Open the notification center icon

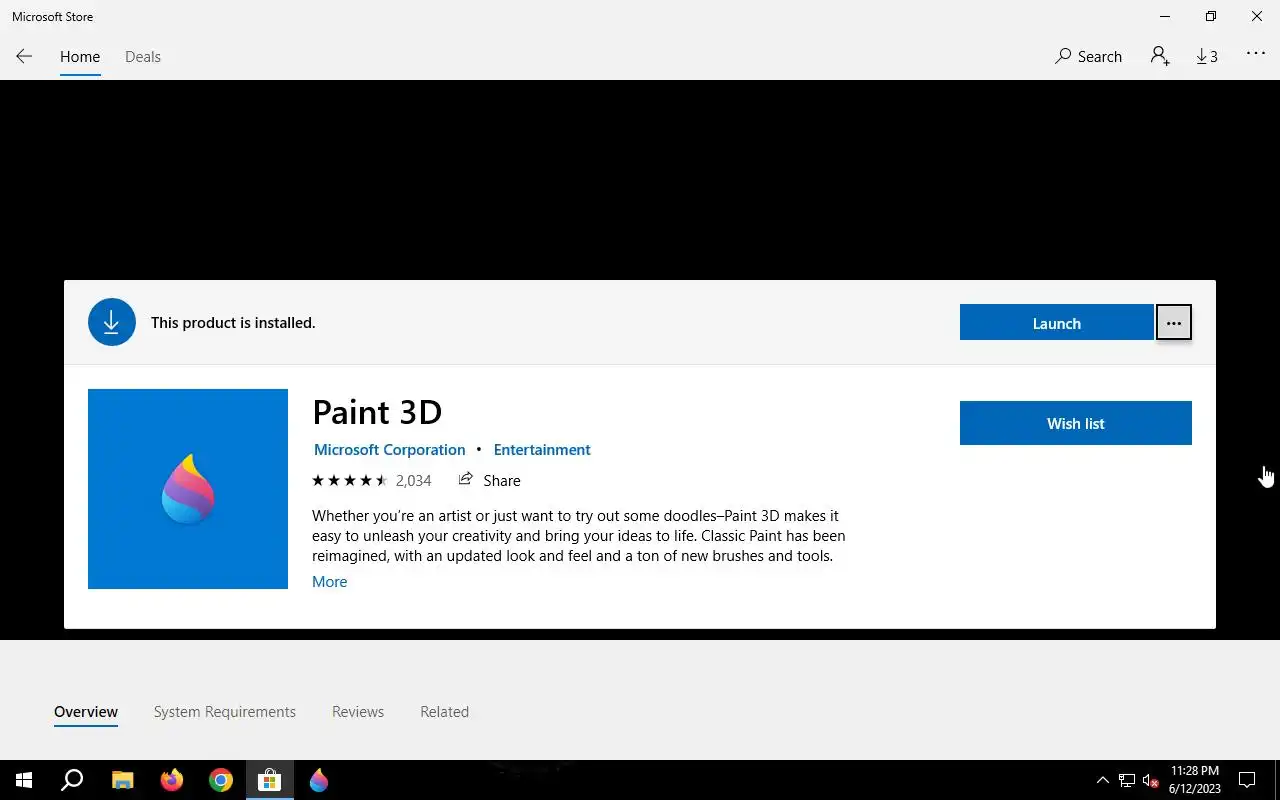pyautogui.click(x=1248, y=780)
